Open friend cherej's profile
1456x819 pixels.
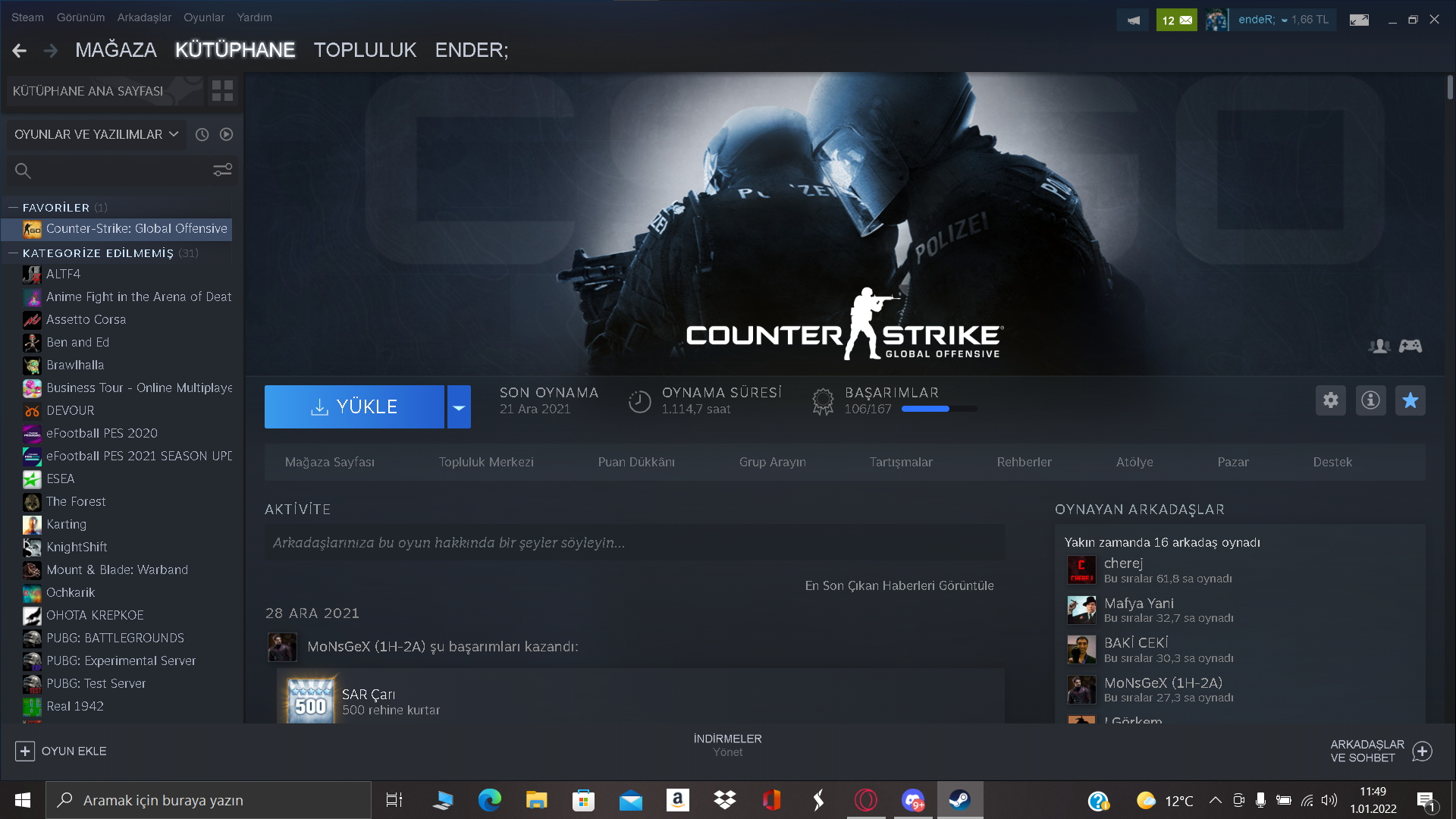[1239, 570]
